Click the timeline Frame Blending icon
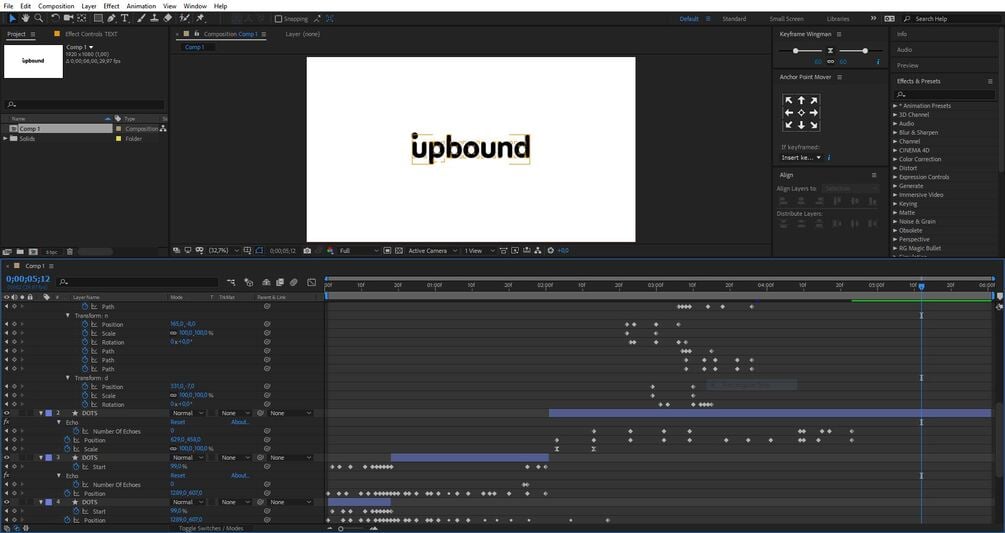Viewport: 1005px width, 533px height. pos(280,282)
